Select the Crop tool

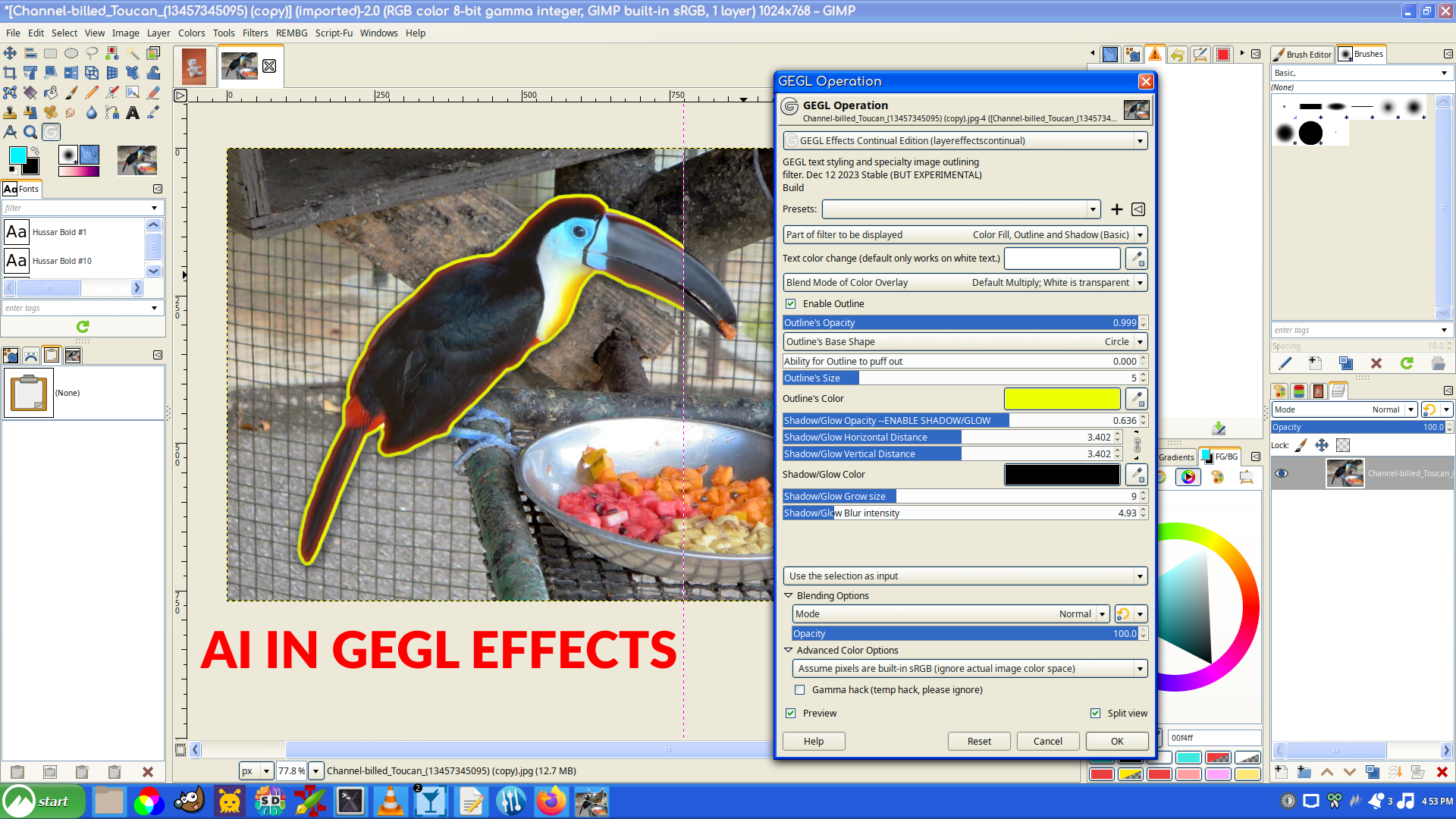click(10, 73)
